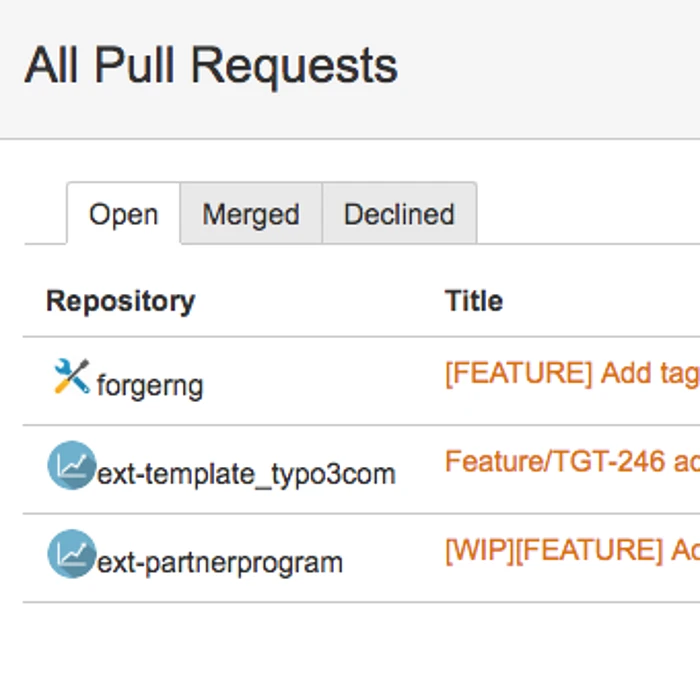Click the ext-partnerprogram chart avatar icon
Viewport: 700px width, 700px height.
coord(71,554)
